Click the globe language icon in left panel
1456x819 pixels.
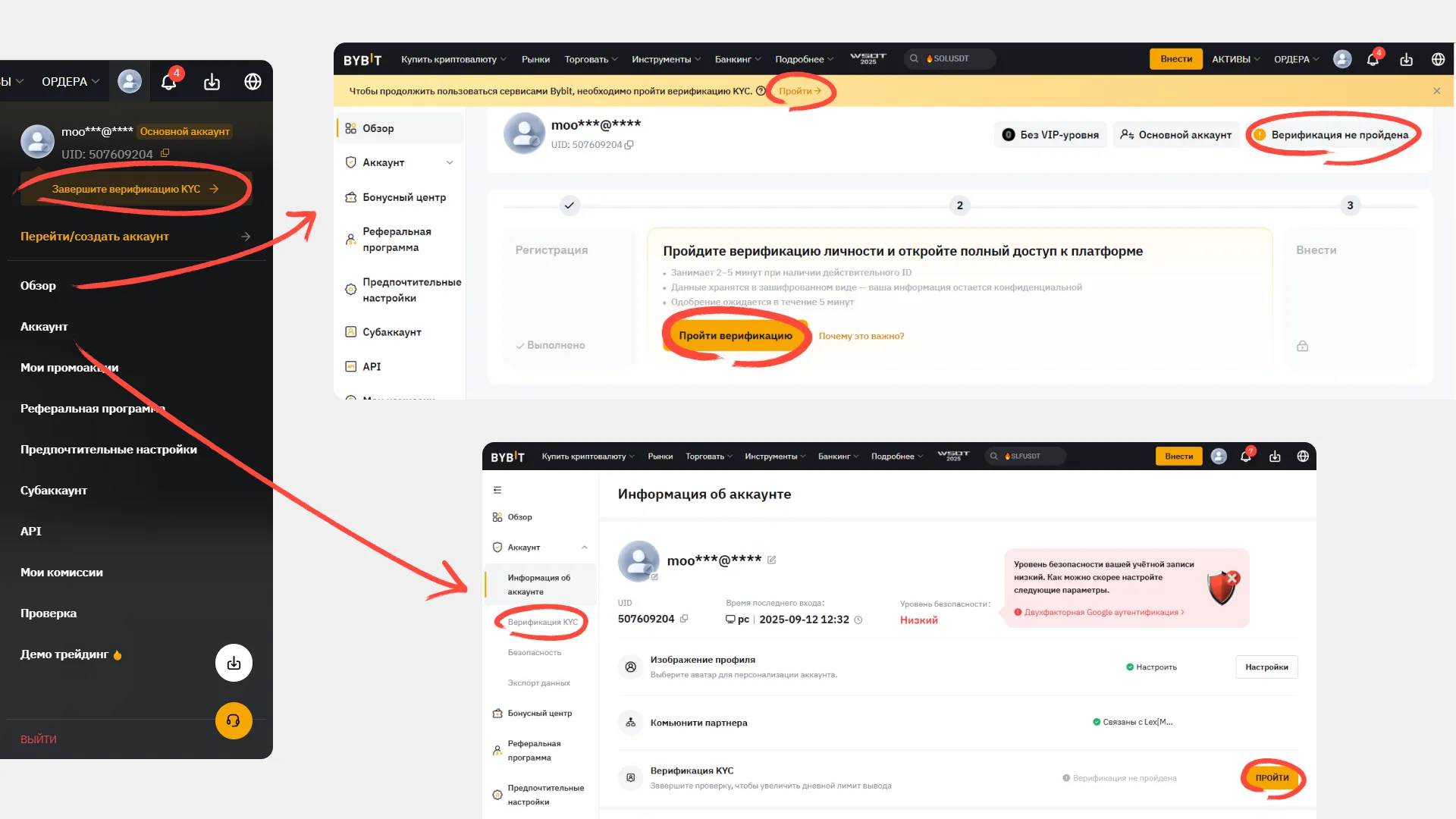pyautogui.click(x=253, y=81)
